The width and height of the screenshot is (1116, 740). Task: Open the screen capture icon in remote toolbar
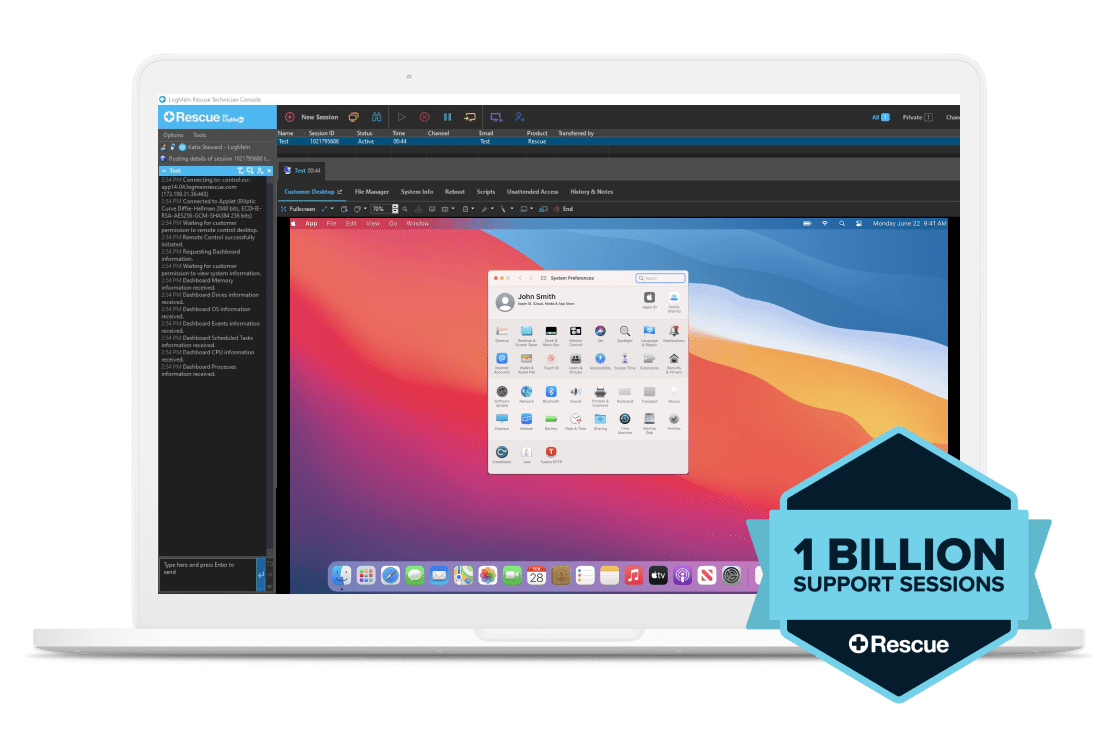445,209
